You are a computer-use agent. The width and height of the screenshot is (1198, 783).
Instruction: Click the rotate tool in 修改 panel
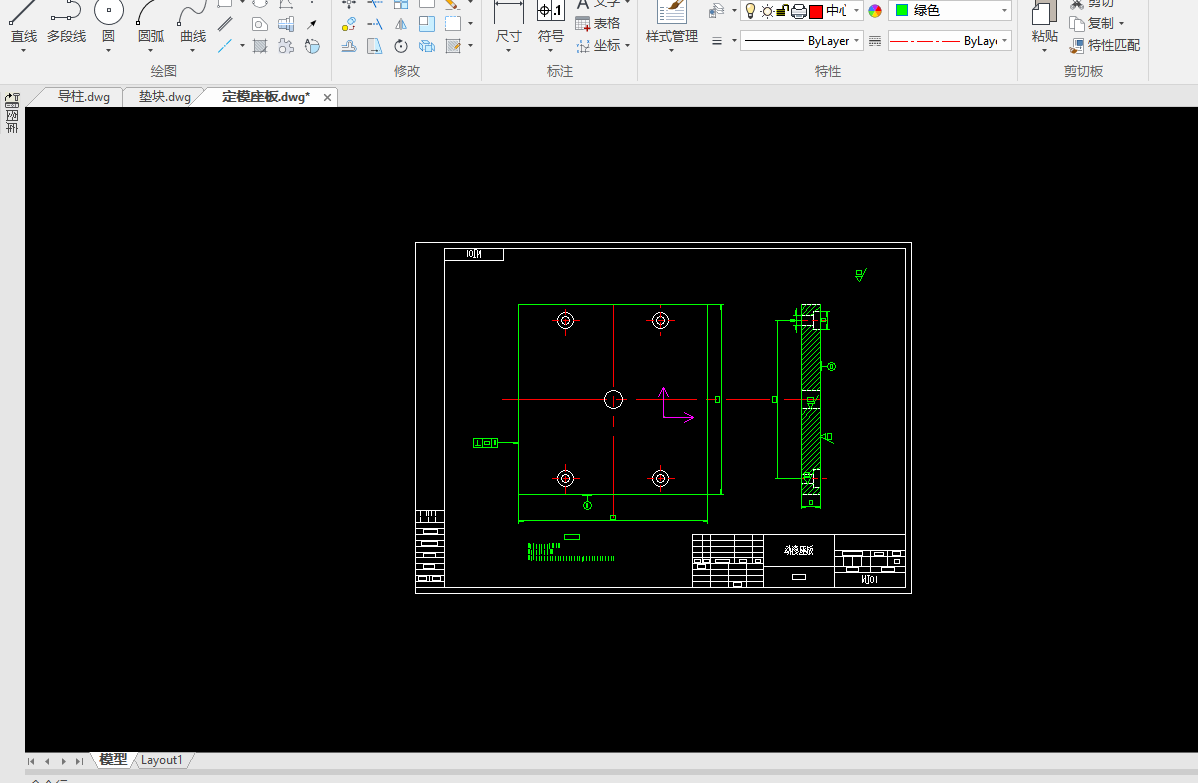coord(401,46)
